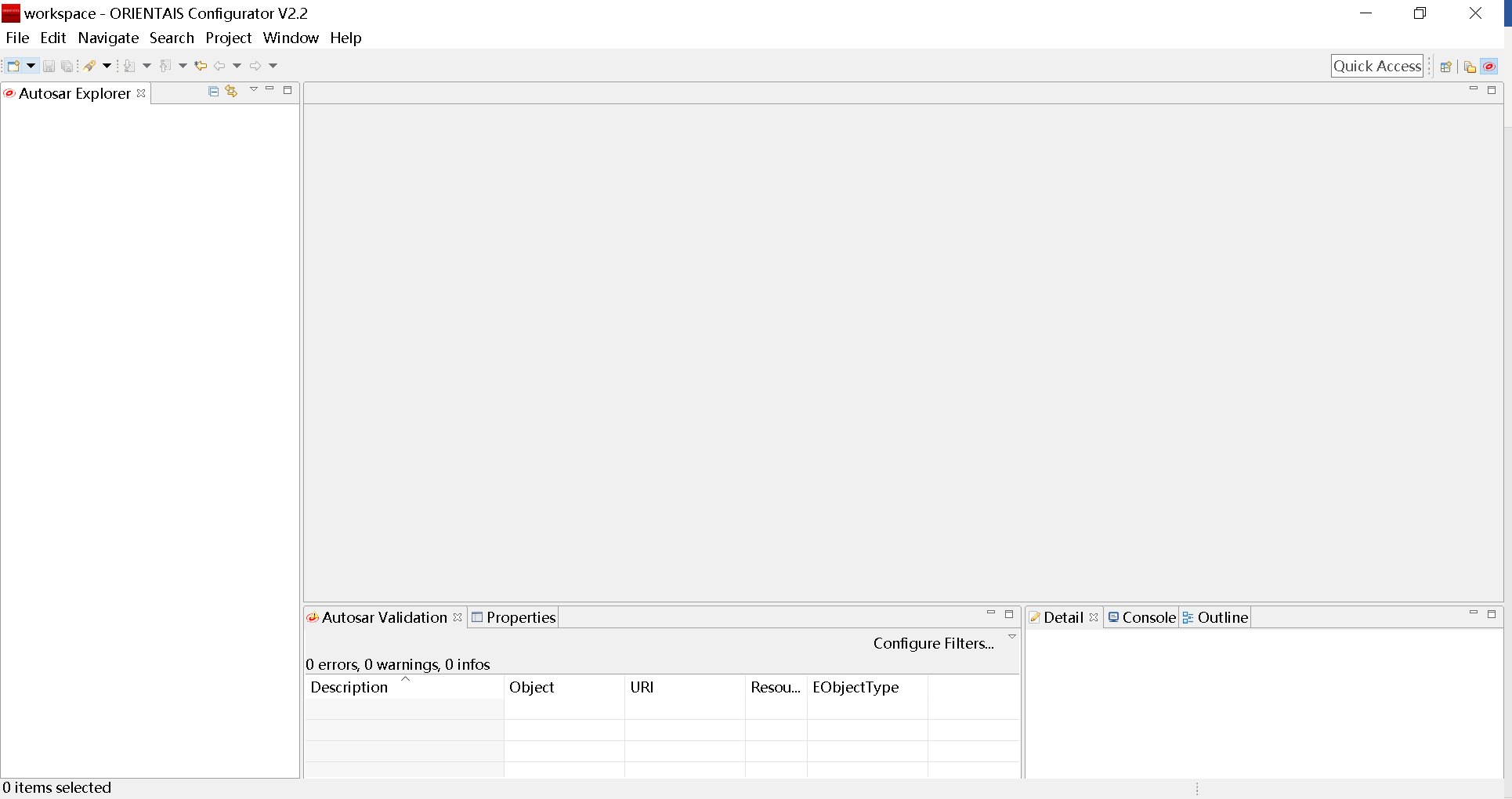
Task: Open the New wizard dropdown arrow
Action: click(31, 67)
